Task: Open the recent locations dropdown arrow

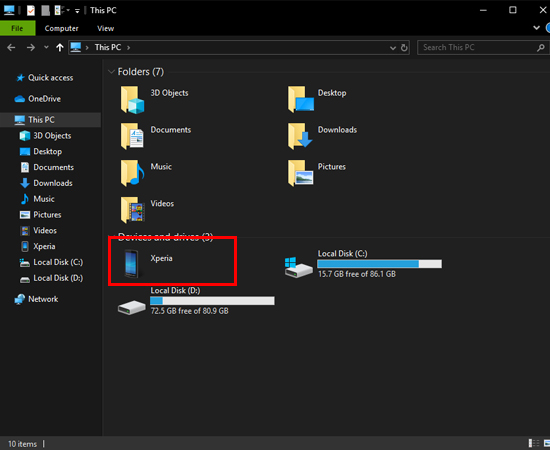Action: pyautogui.click(x=46, y=47)
